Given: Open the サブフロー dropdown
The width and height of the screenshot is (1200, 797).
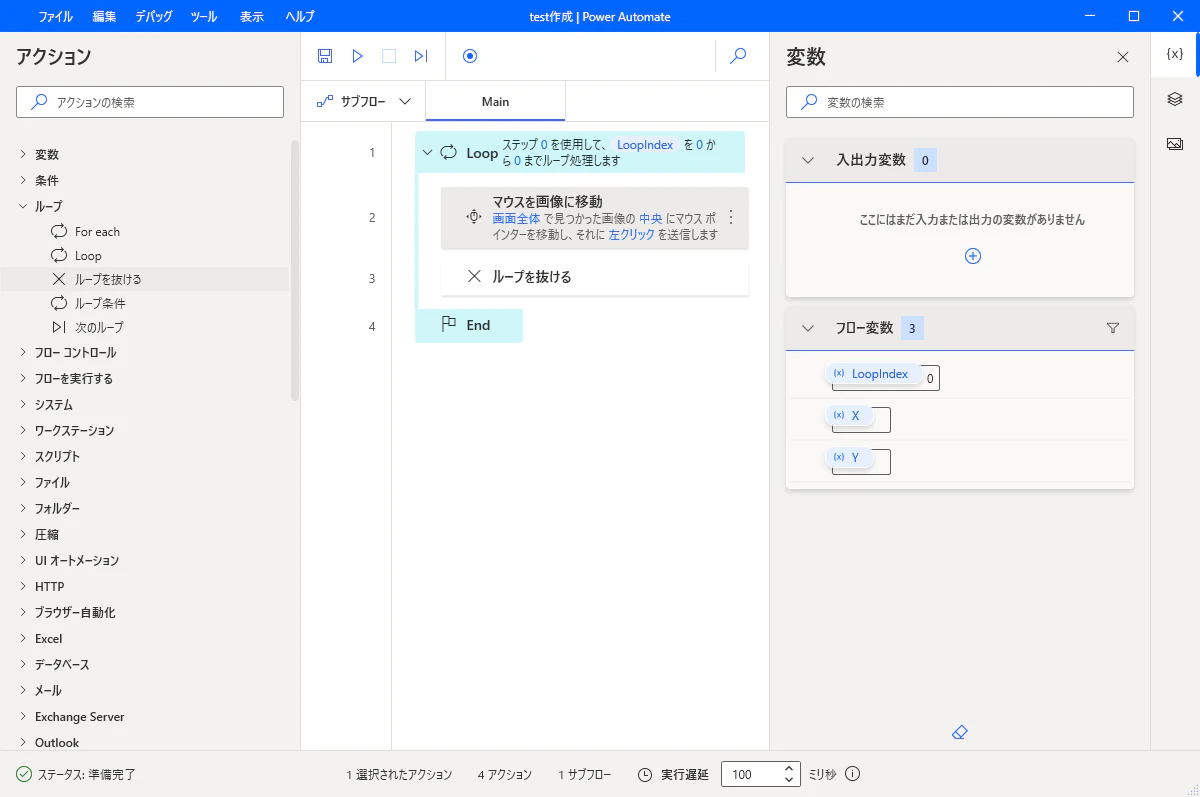Looking at the screenshot, I should point(363,101).
